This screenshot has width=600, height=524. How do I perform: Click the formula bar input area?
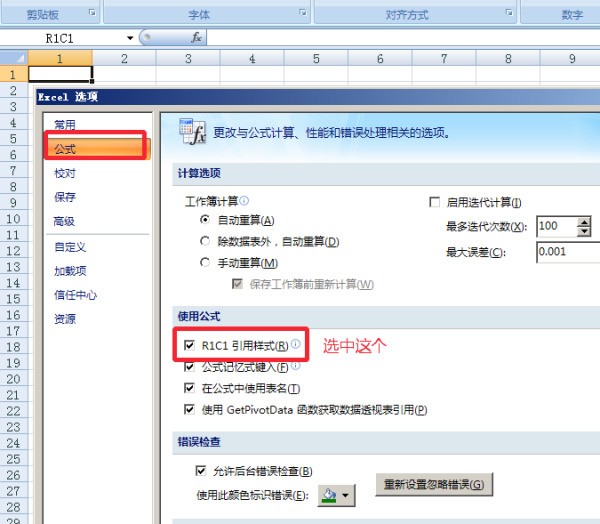pyautogui.click(x=403, y=38)
